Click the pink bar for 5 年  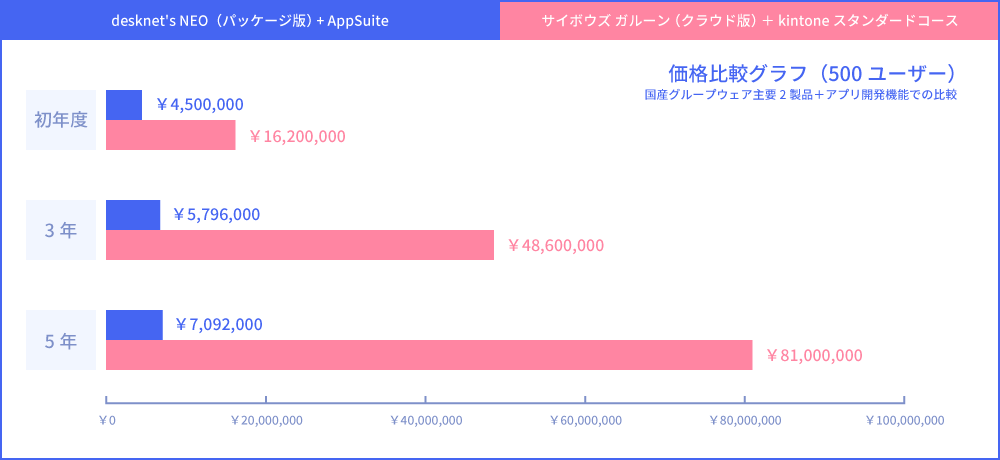(428, 355)
